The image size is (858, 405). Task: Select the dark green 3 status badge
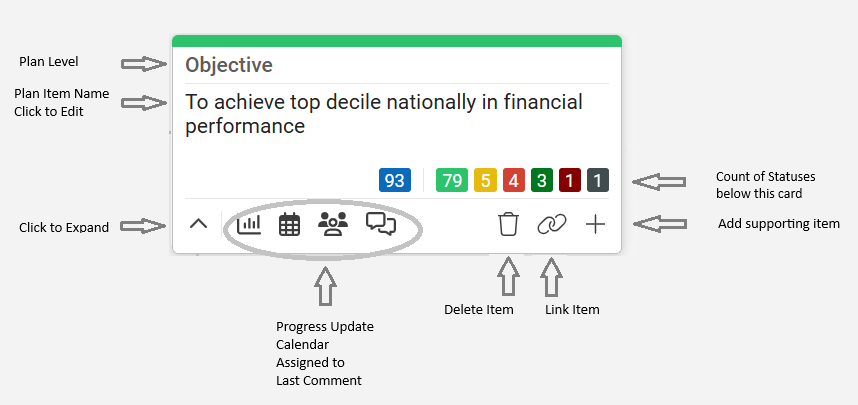(542, 180)
